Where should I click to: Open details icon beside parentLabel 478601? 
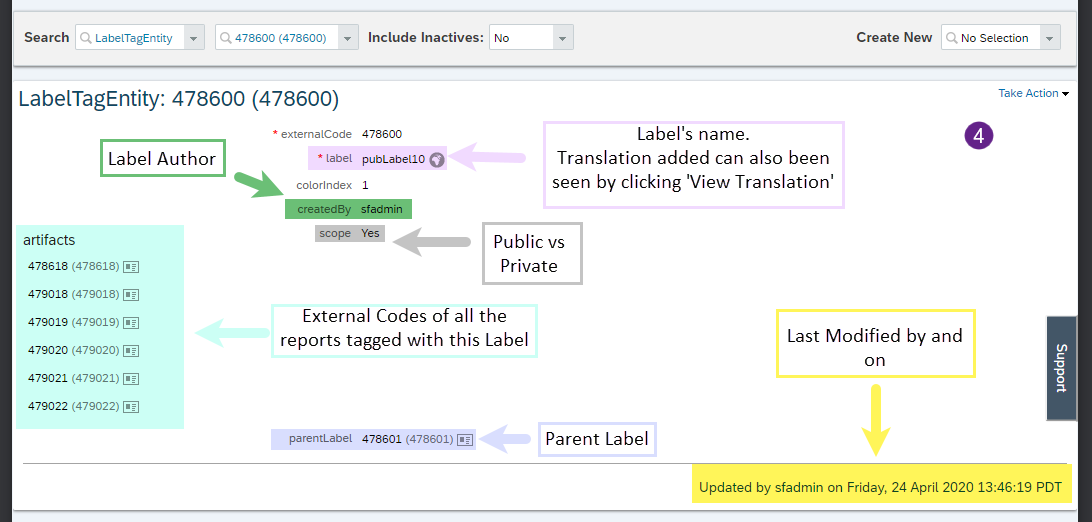465,440
